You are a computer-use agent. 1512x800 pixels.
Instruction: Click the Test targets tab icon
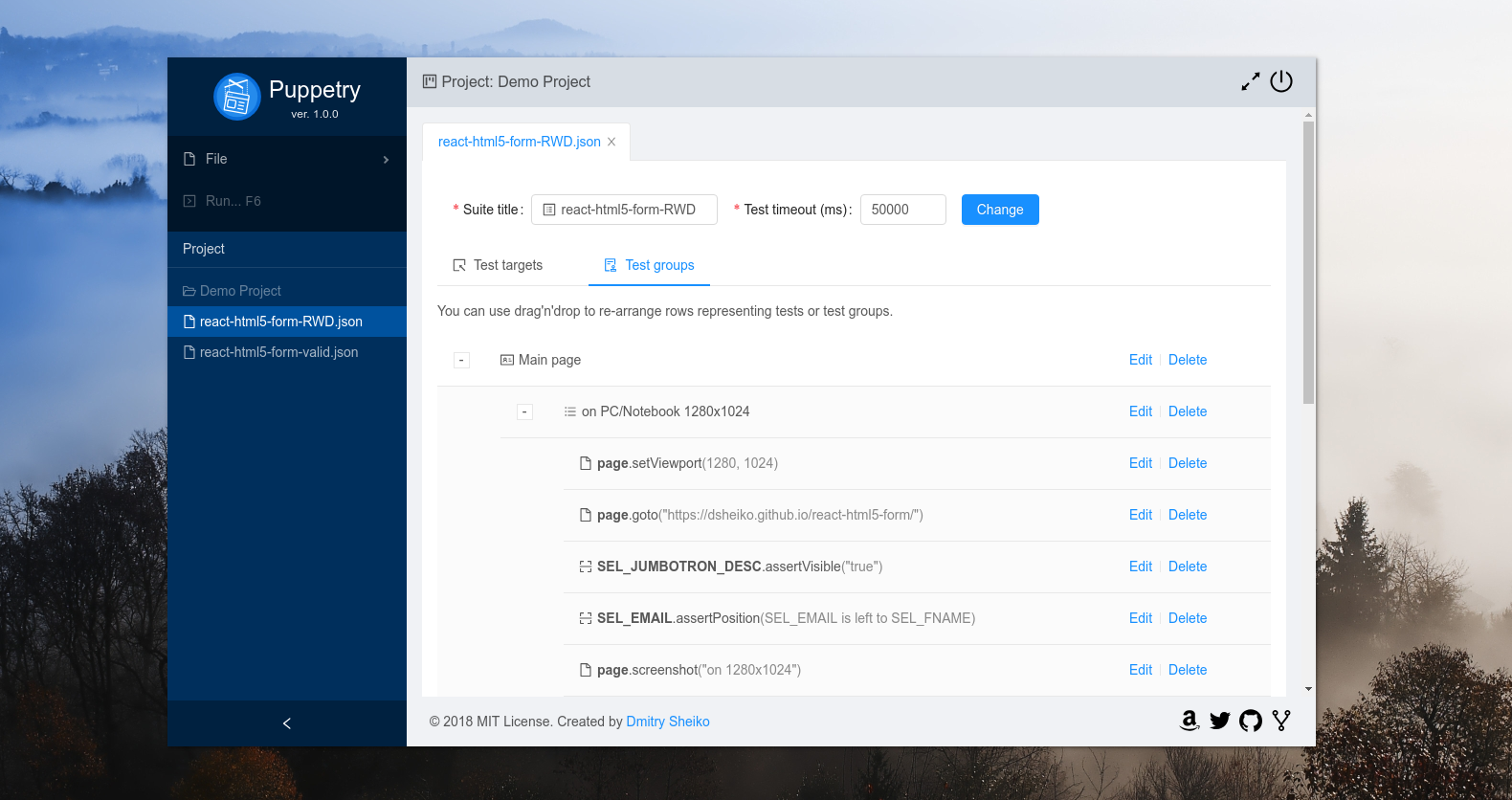pos(459,265)
